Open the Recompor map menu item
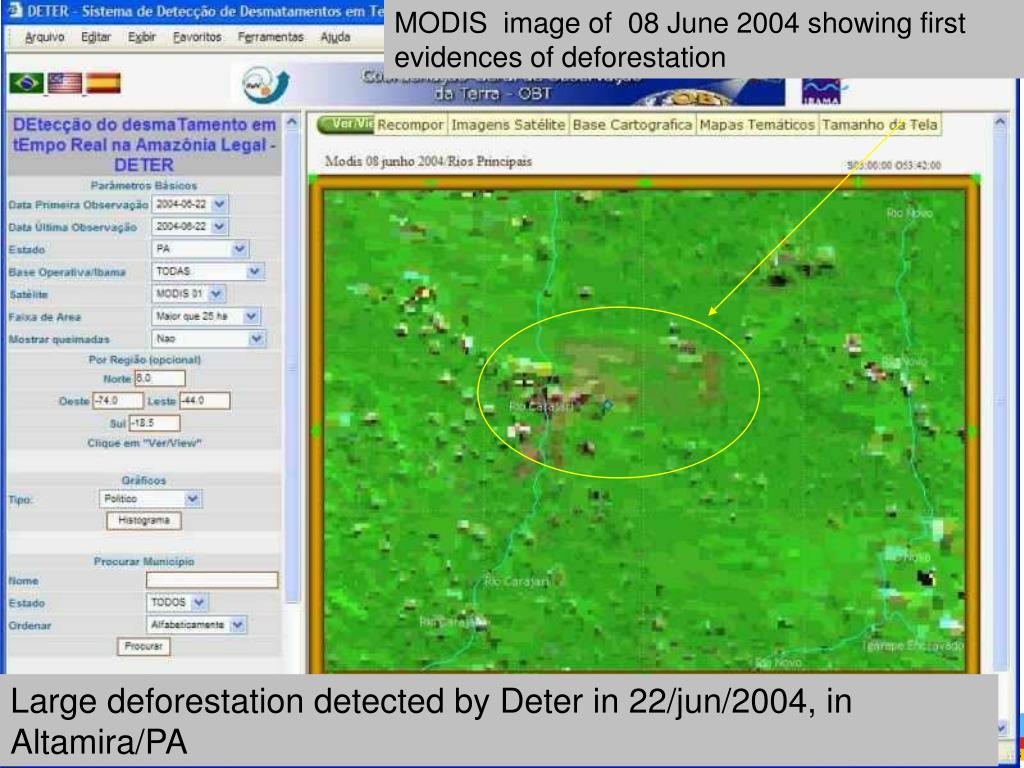This screenshot has width=1024, height=768. pos(410,125)
